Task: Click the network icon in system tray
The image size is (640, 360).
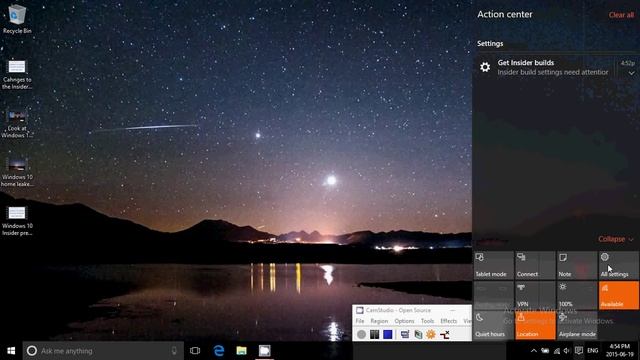Action: click(556, 351)
